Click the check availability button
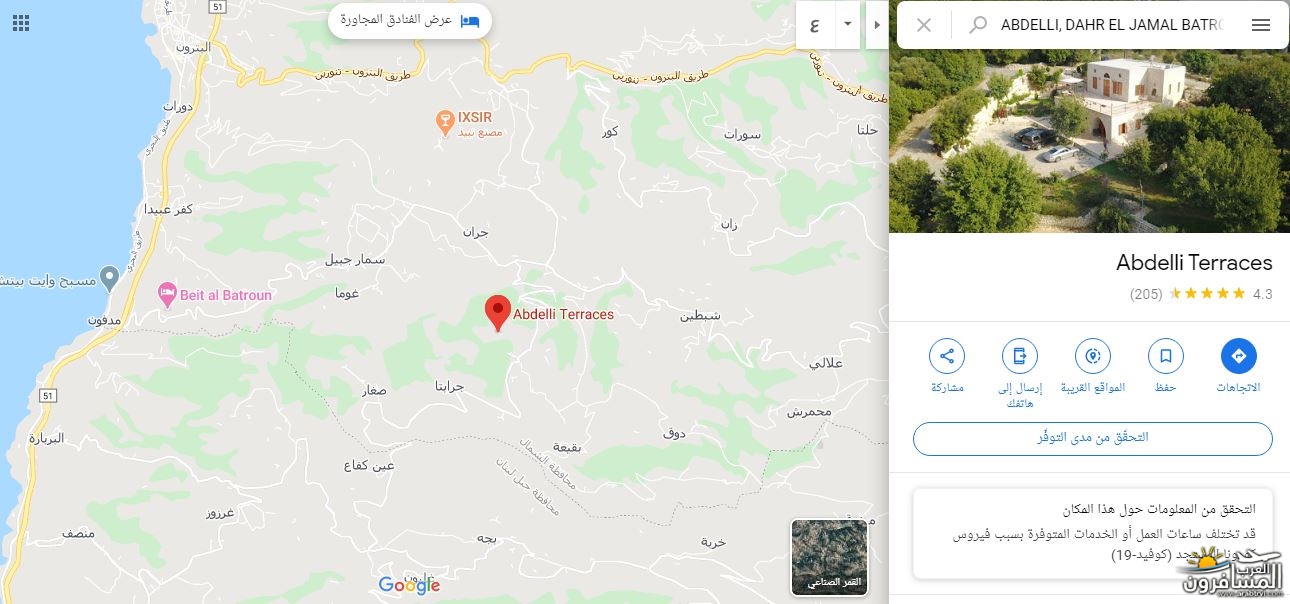Screen dimensions: 1290x604 point(1092,438)
